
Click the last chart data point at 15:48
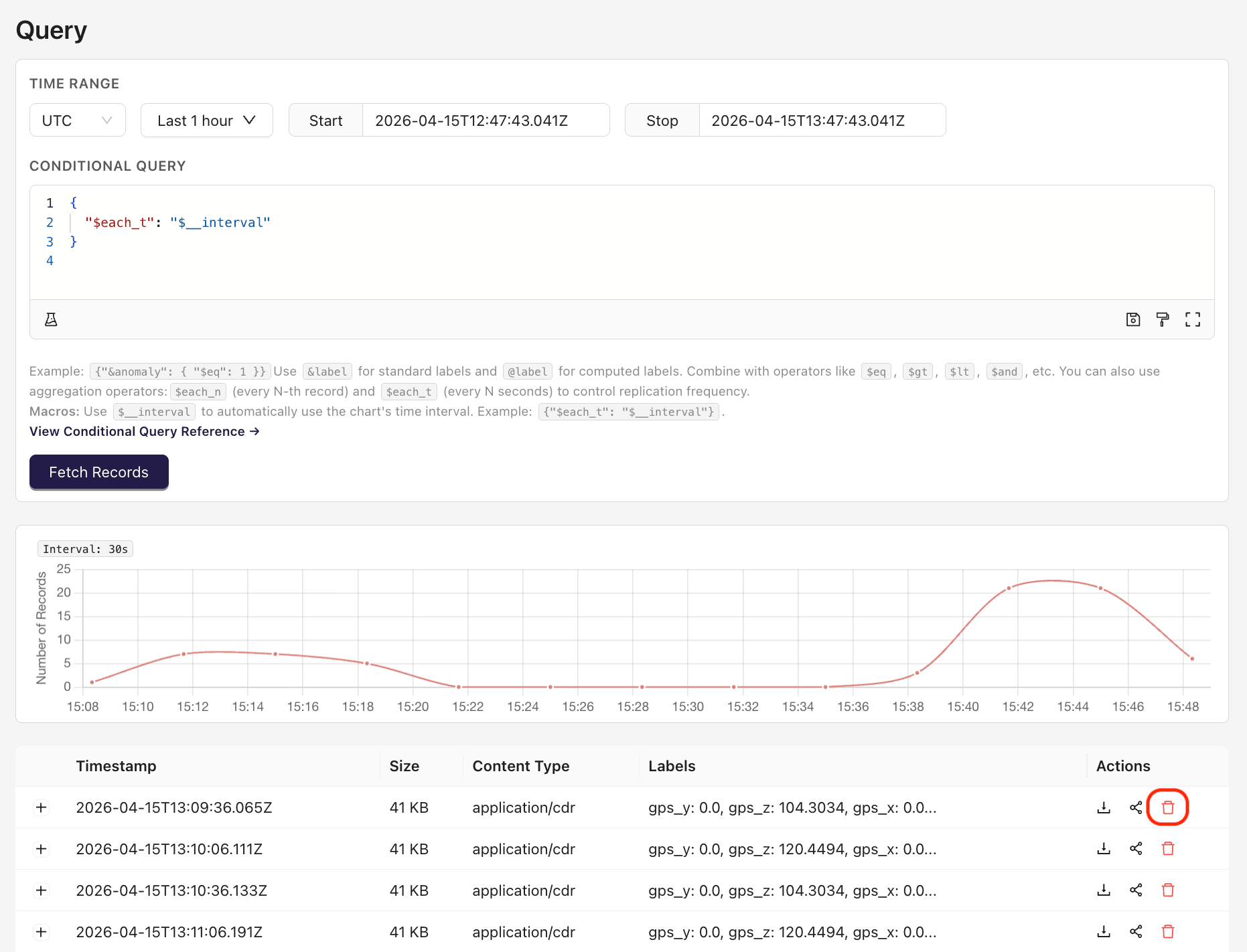pos(1192,659)
